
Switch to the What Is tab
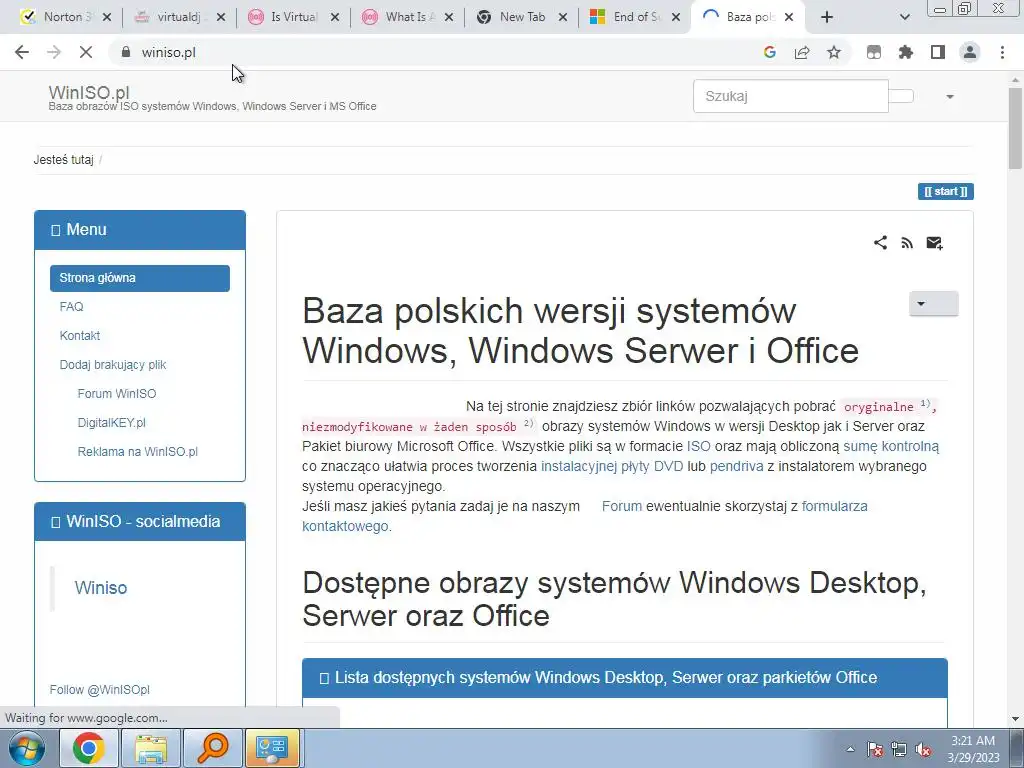[400, 17]
